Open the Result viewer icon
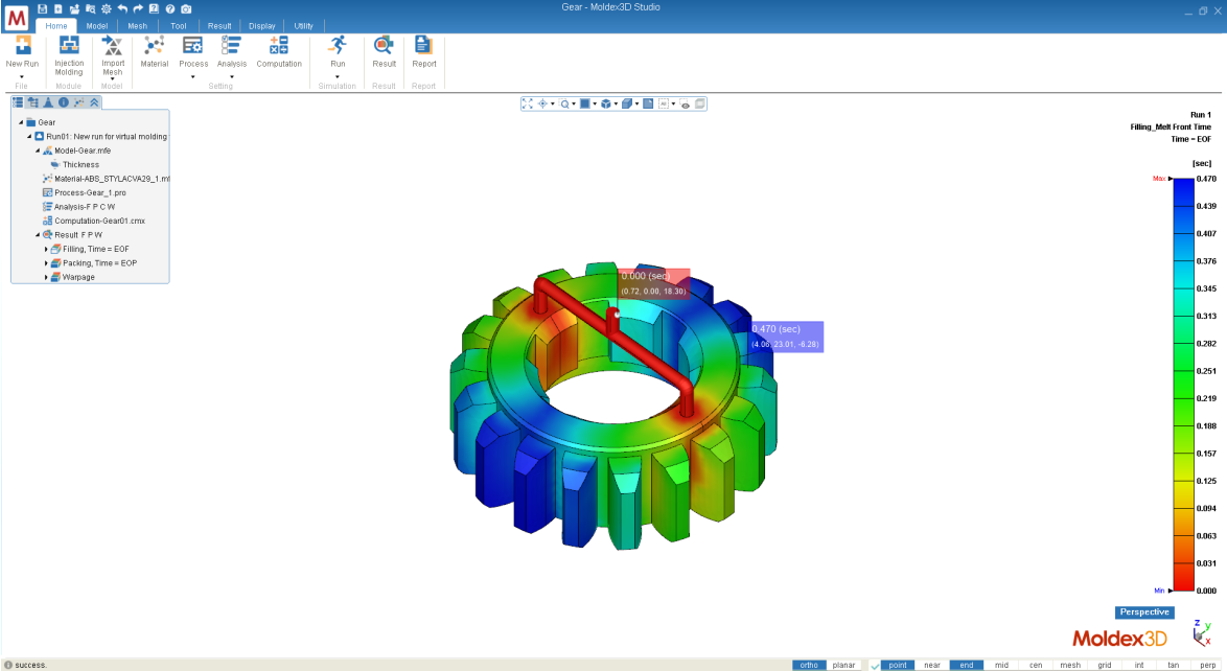This screenshot has width=1227, height=671. tap(384, 45)
